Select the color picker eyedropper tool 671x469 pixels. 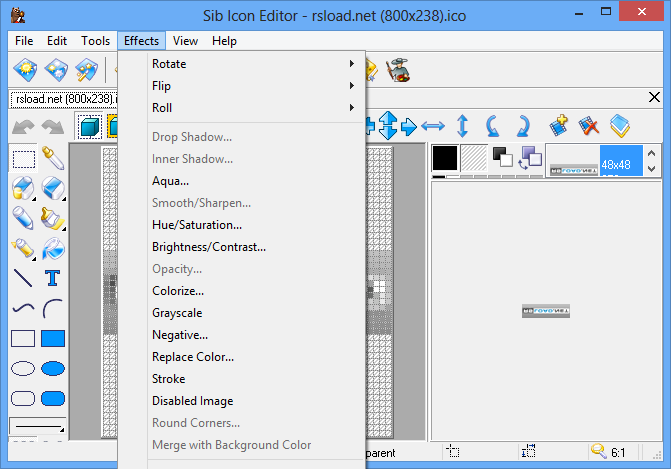pos(53,158)
